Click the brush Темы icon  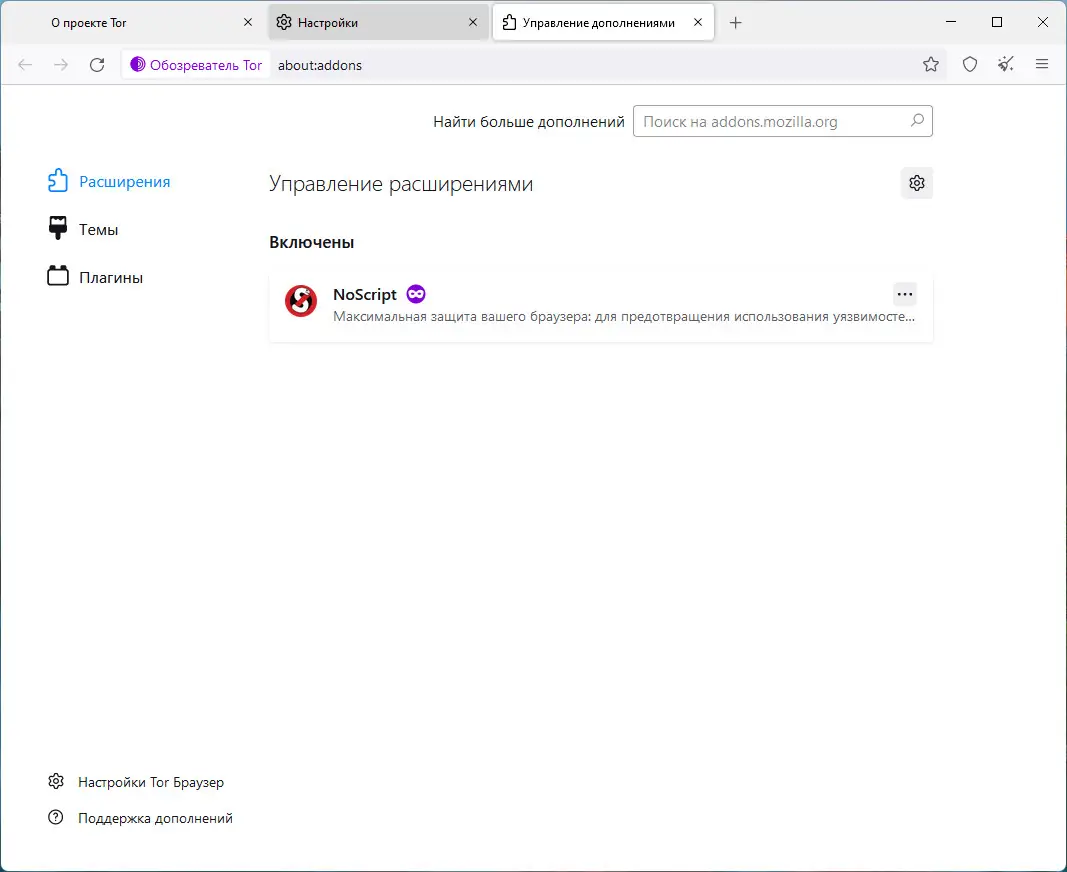(58, 228)
